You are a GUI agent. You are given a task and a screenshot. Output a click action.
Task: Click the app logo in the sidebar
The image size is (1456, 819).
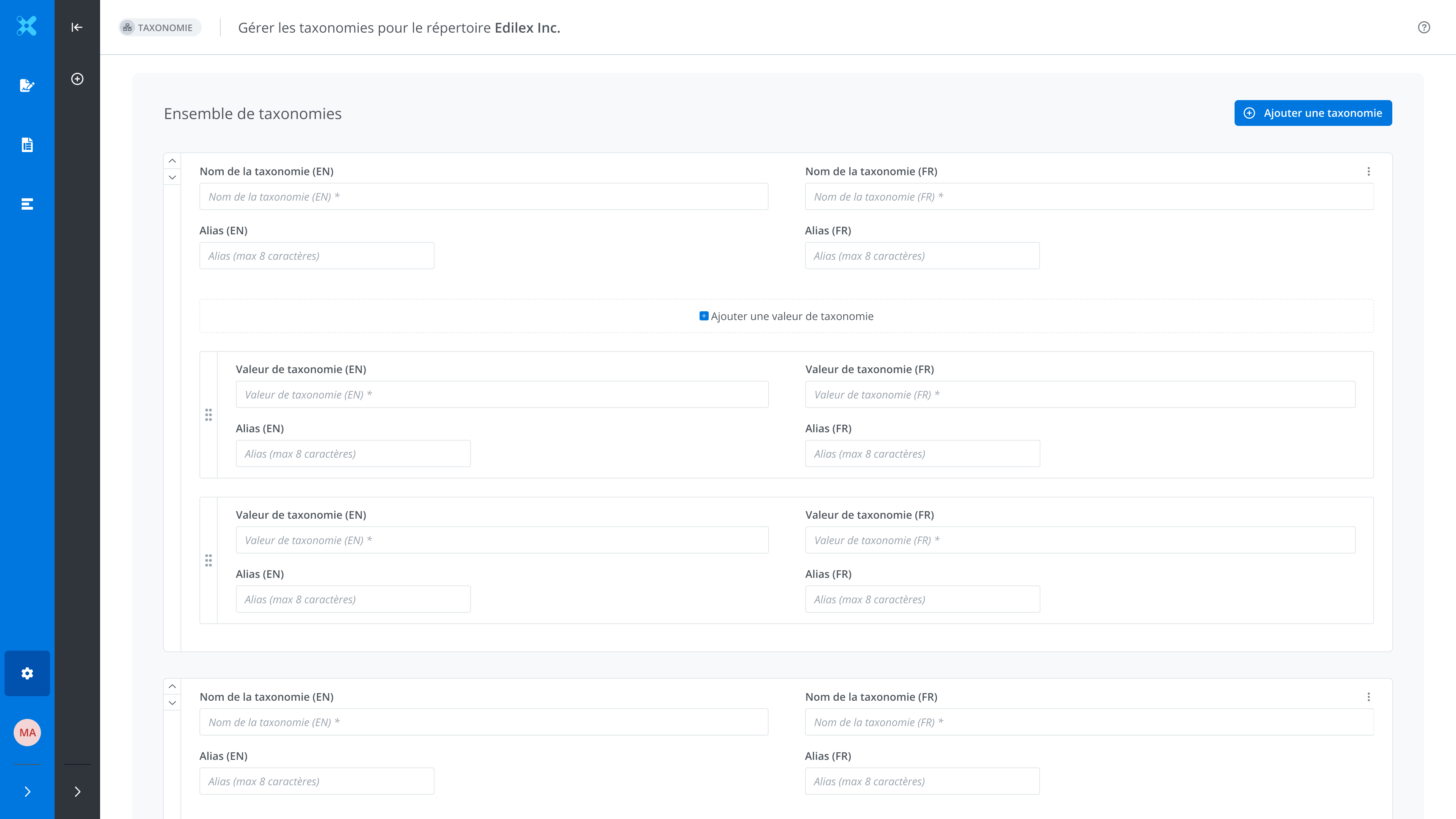(x=27, y=26)
